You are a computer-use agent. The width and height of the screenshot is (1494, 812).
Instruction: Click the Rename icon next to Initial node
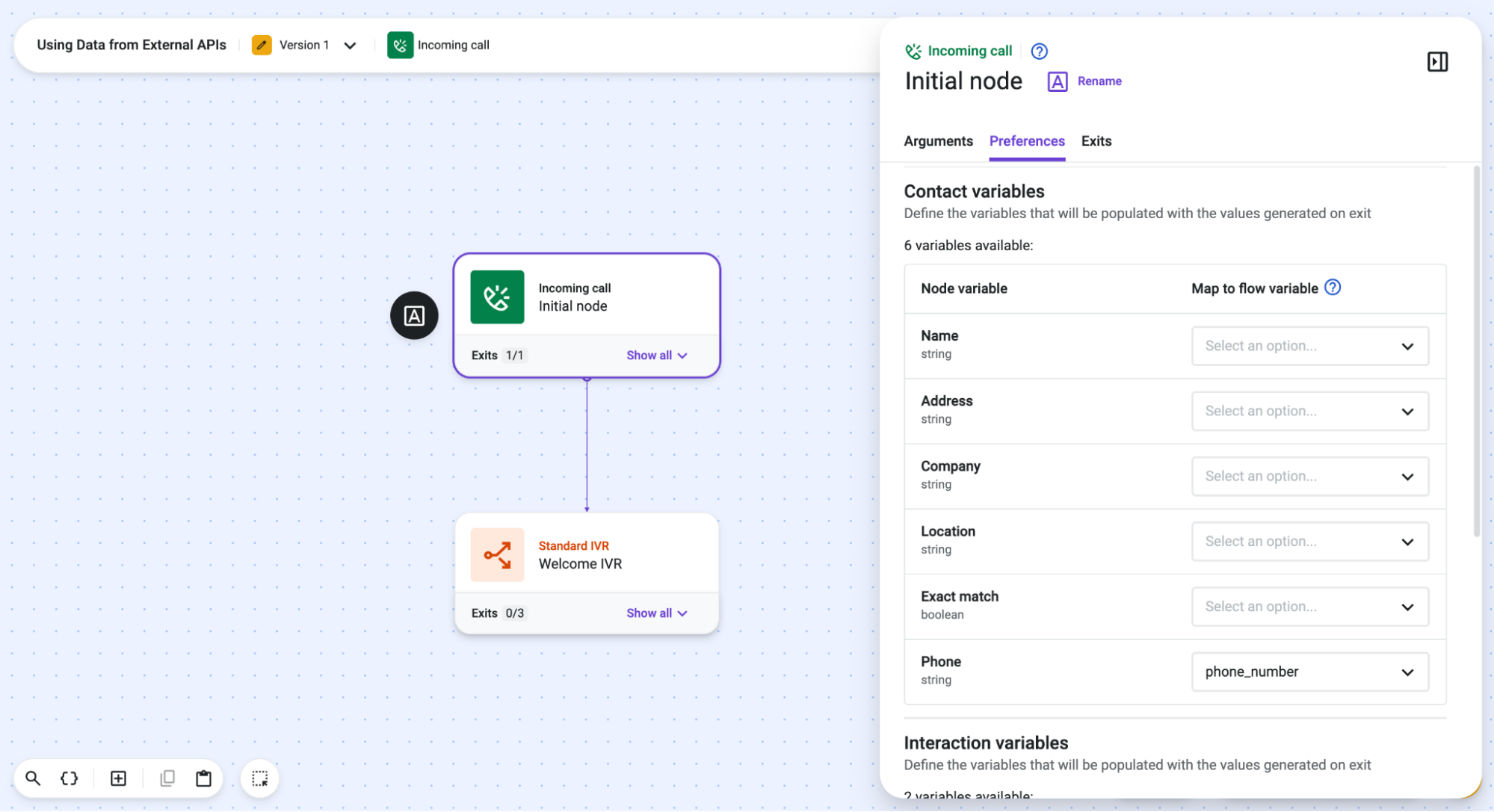pyautogui.click(x=1058, y=81)
